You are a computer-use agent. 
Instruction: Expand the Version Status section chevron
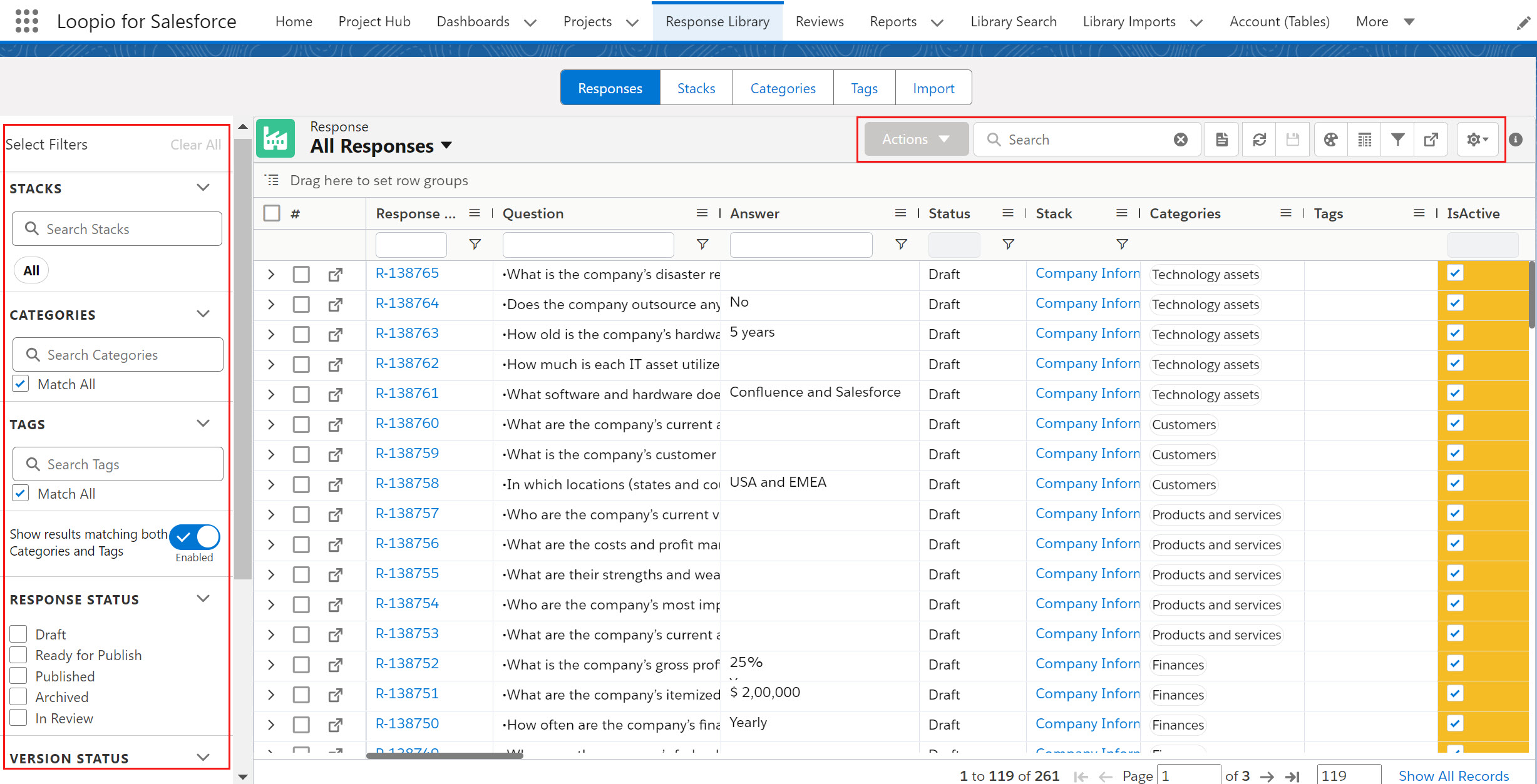point(203,758)
